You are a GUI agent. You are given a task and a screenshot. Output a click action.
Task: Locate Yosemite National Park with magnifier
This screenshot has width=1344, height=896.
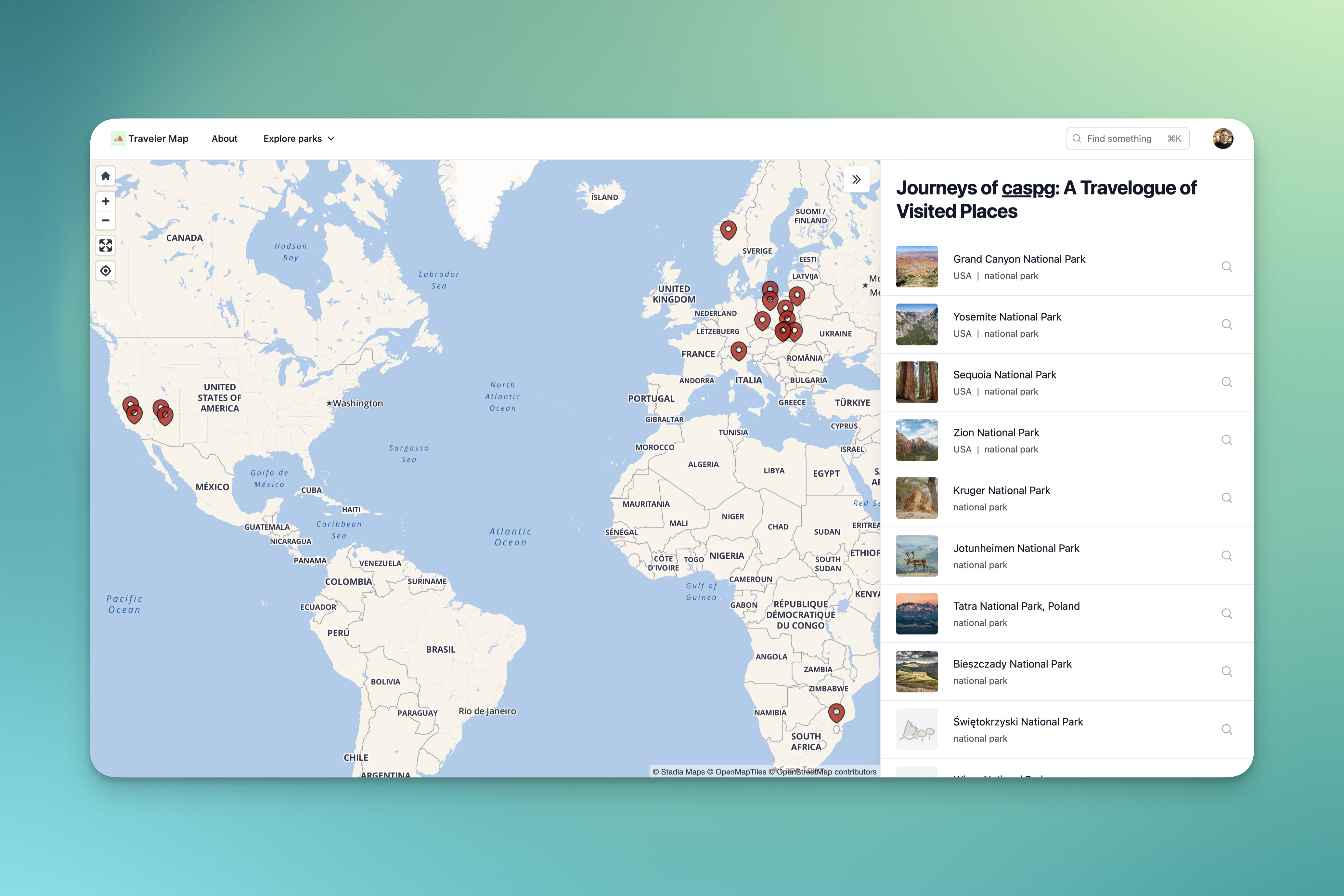pyautogui.click(x=1226, y=325)
